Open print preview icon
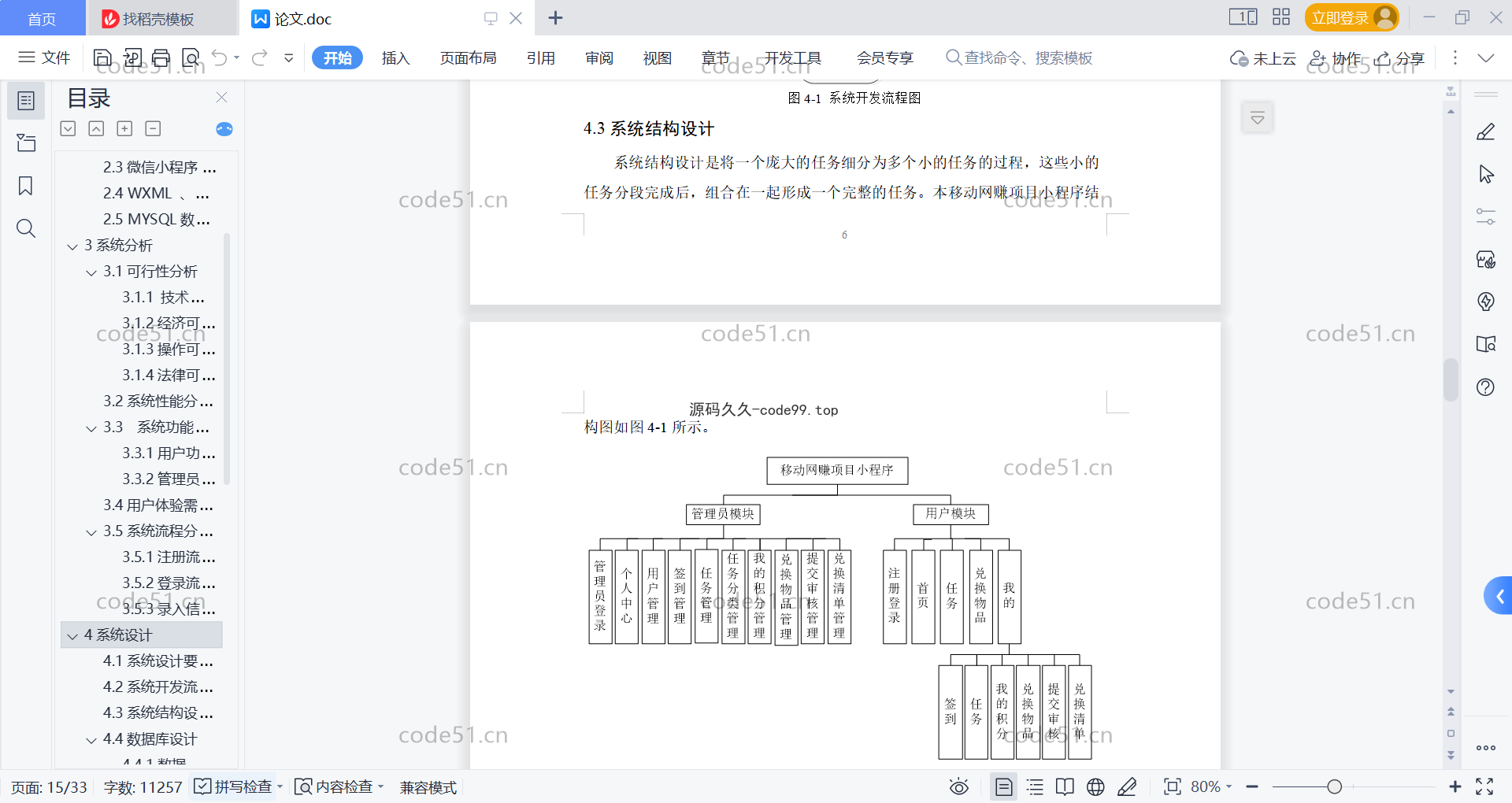 click(x=191, y=57)
